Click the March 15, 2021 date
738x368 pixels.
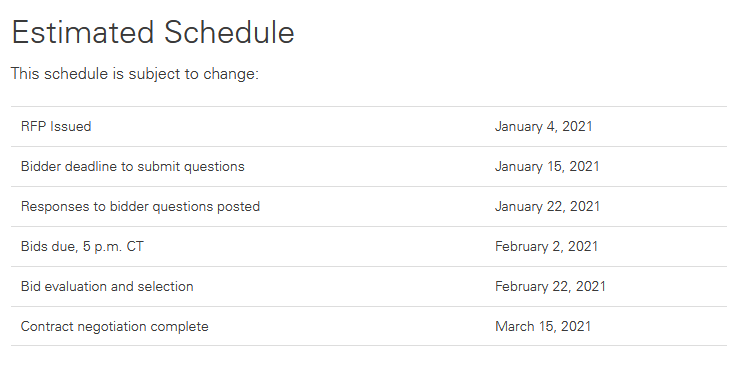click(543, 327)
